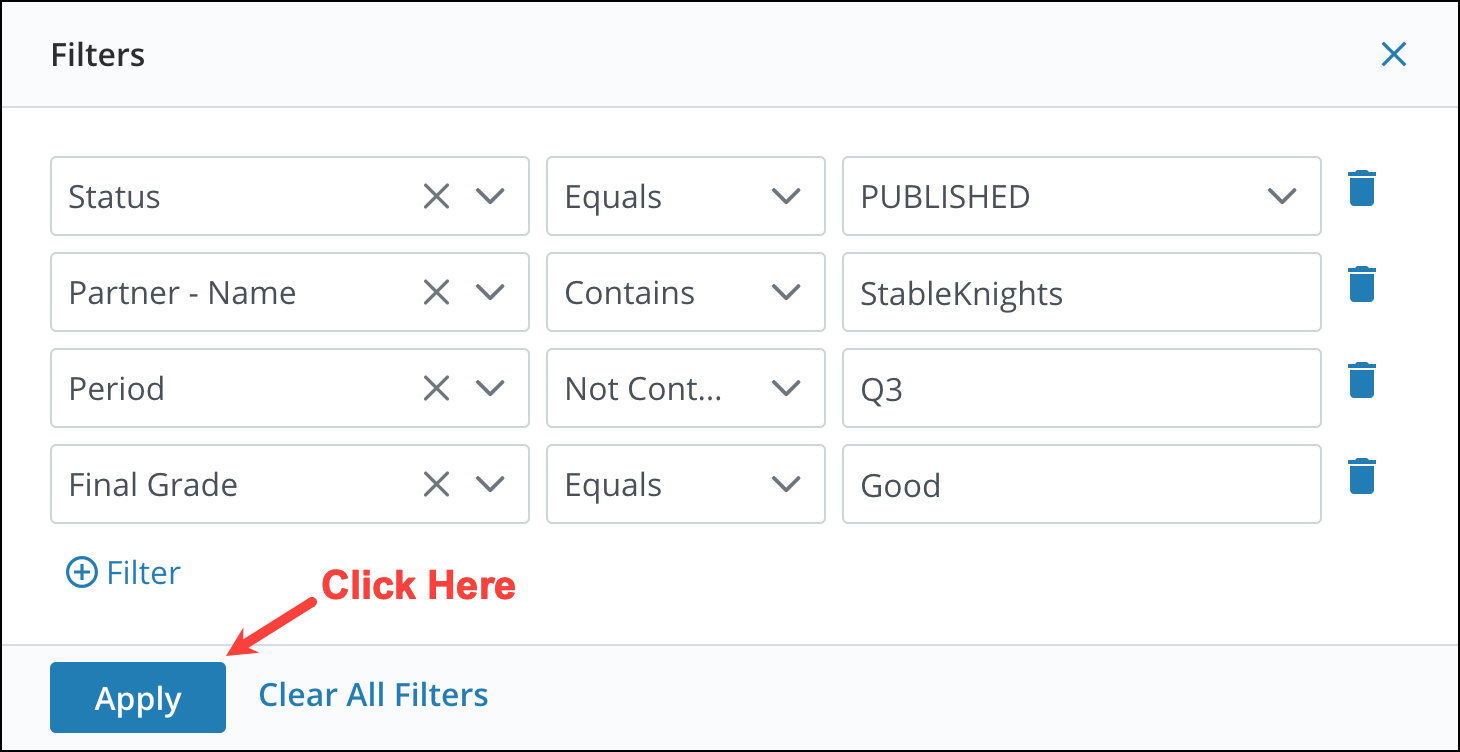
Task: Clear the Final Grade field selection
Action: pos(436,484)
